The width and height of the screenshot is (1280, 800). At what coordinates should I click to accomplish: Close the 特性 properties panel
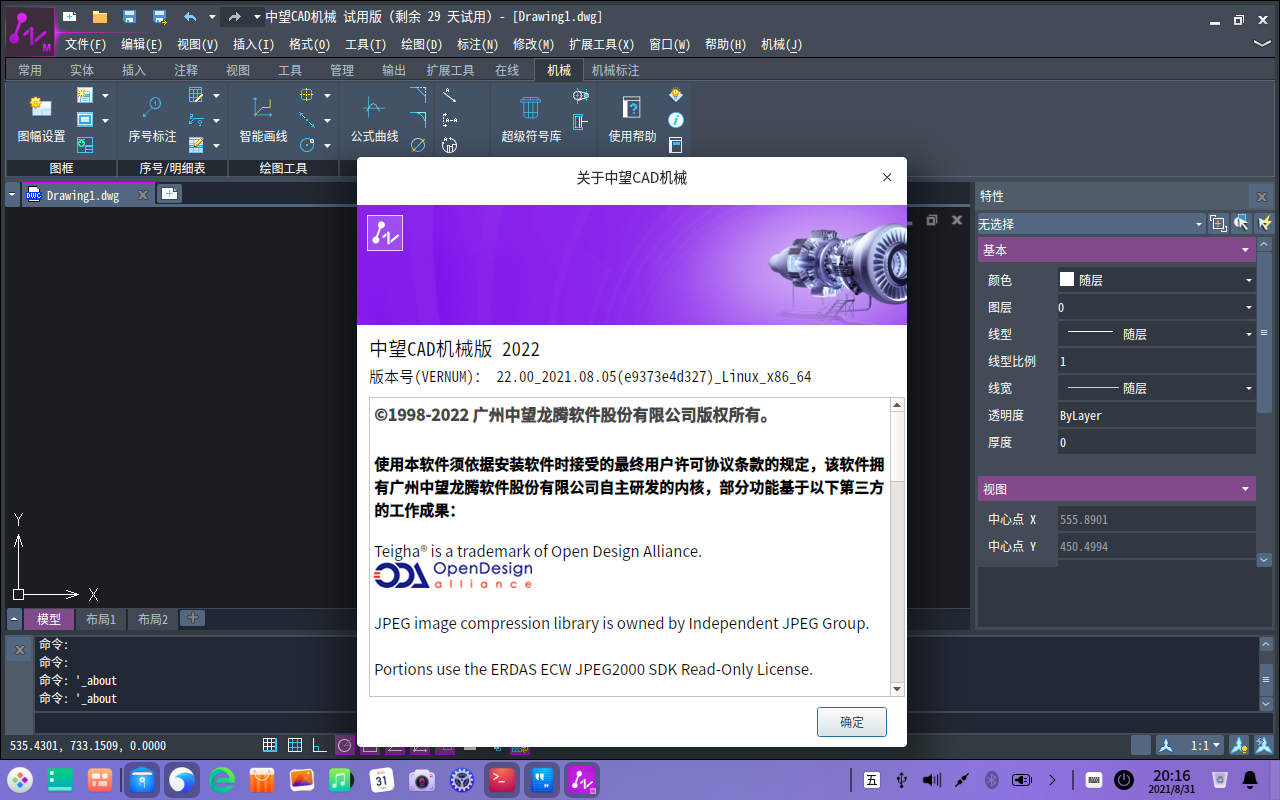click(x=1262, y=197)
